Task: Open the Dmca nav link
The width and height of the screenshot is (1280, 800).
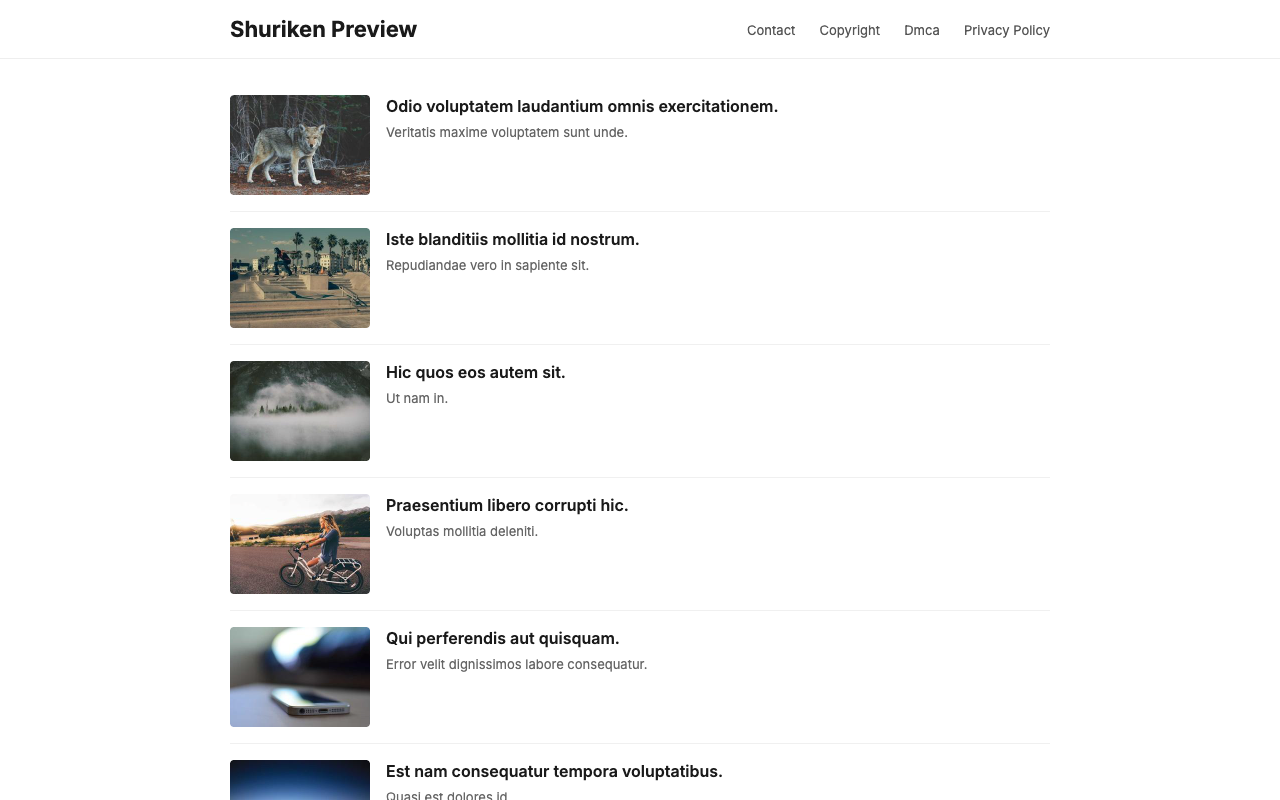Action: click(921, 30)
